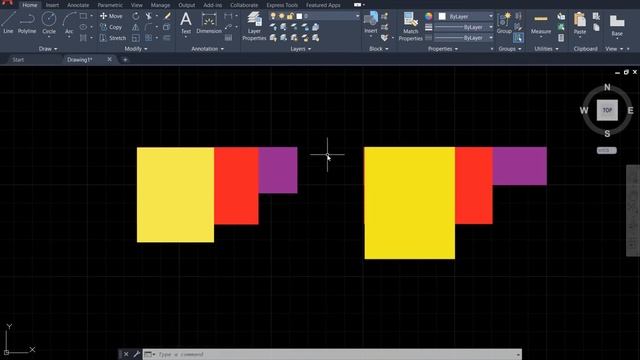Select the Fillet tool
This screenshot has height=360, width=640.
pyautogui.click(x=149, y=27)
